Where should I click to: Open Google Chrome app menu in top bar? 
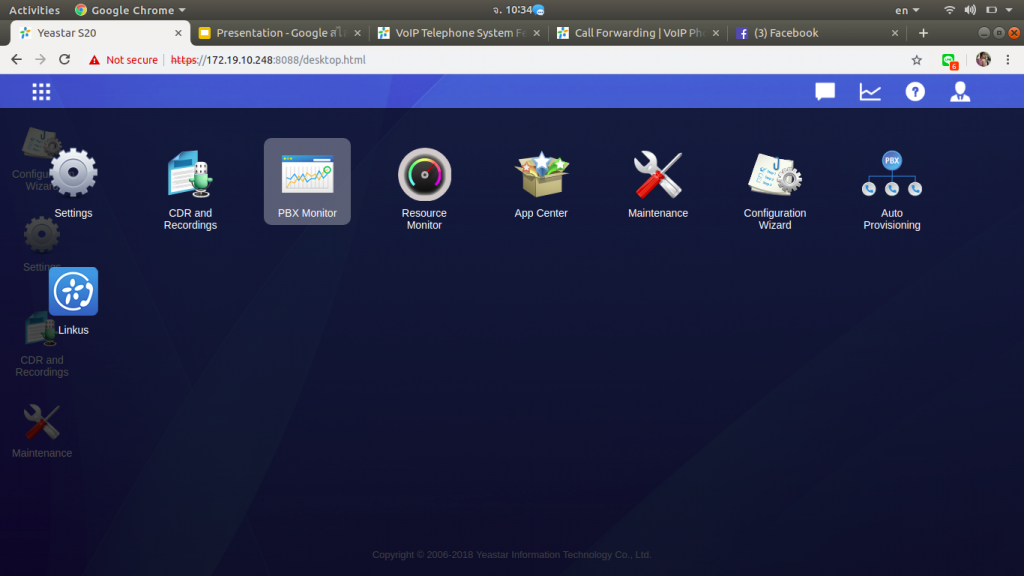(x=130, y=10)
